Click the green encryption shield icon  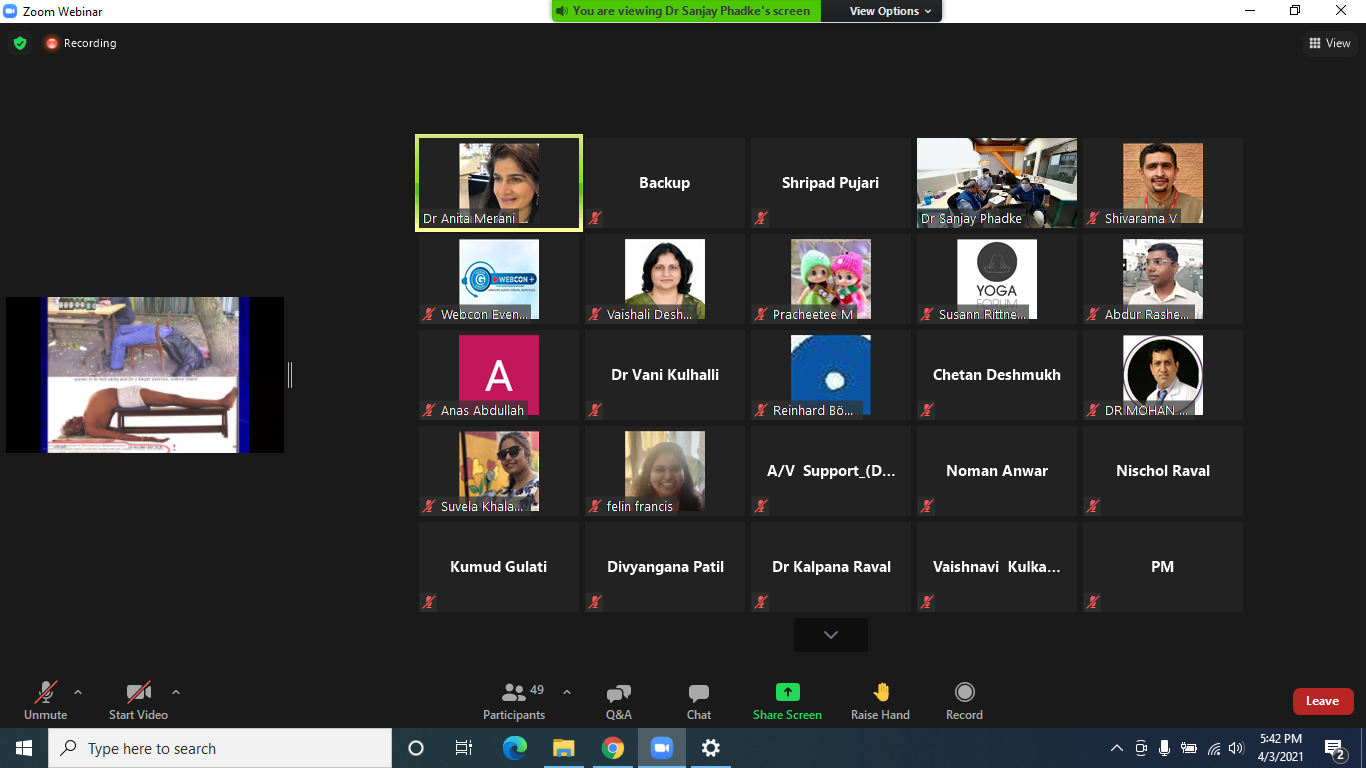tap(20, 43)
